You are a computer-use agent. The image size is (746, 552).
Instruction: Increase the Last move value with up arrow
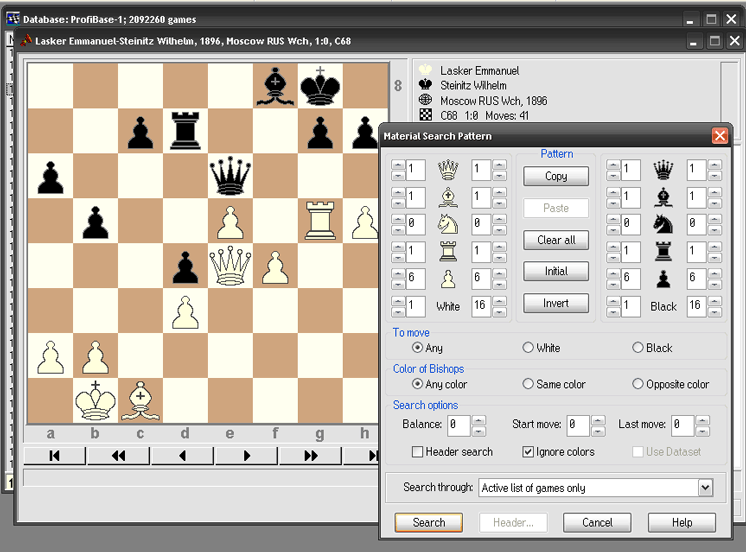coord(703,420)
